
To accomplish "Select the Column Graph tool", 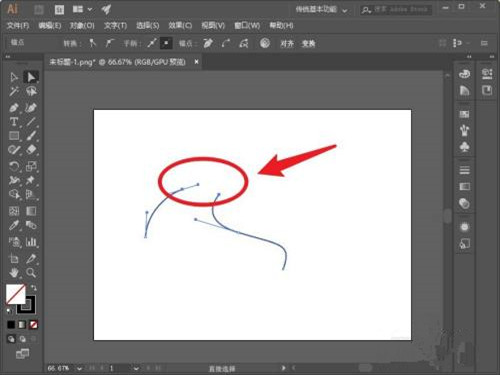I will point(31,242).
